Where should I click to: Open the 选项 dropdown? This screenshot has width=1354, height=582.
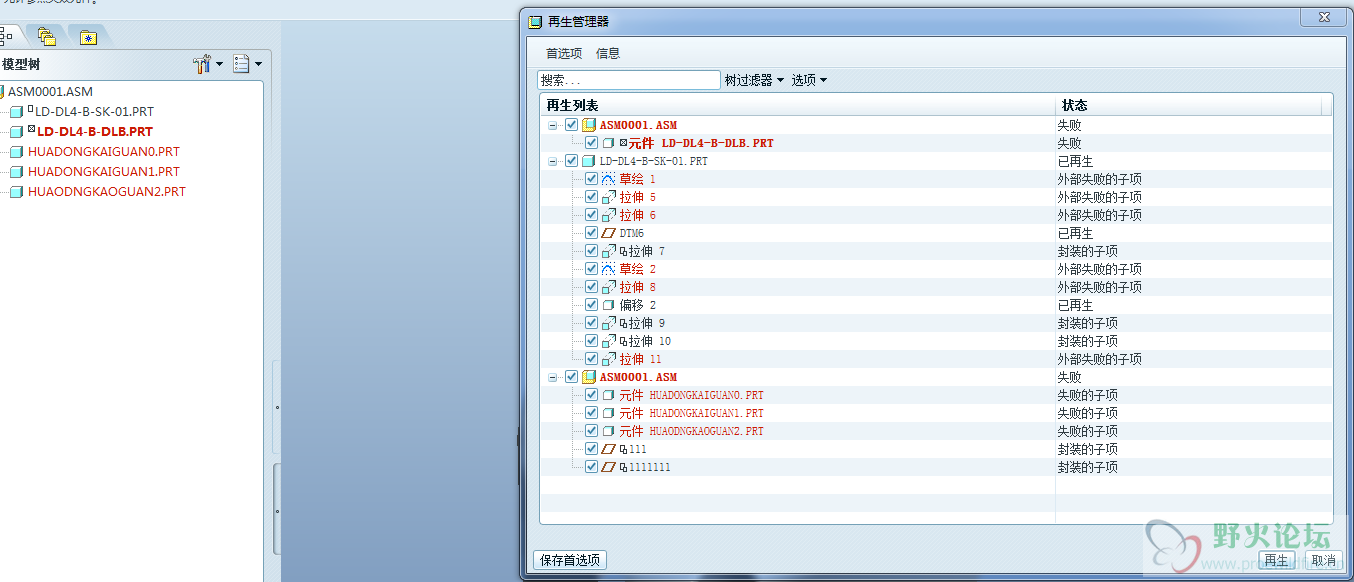(x=809, y=80)
